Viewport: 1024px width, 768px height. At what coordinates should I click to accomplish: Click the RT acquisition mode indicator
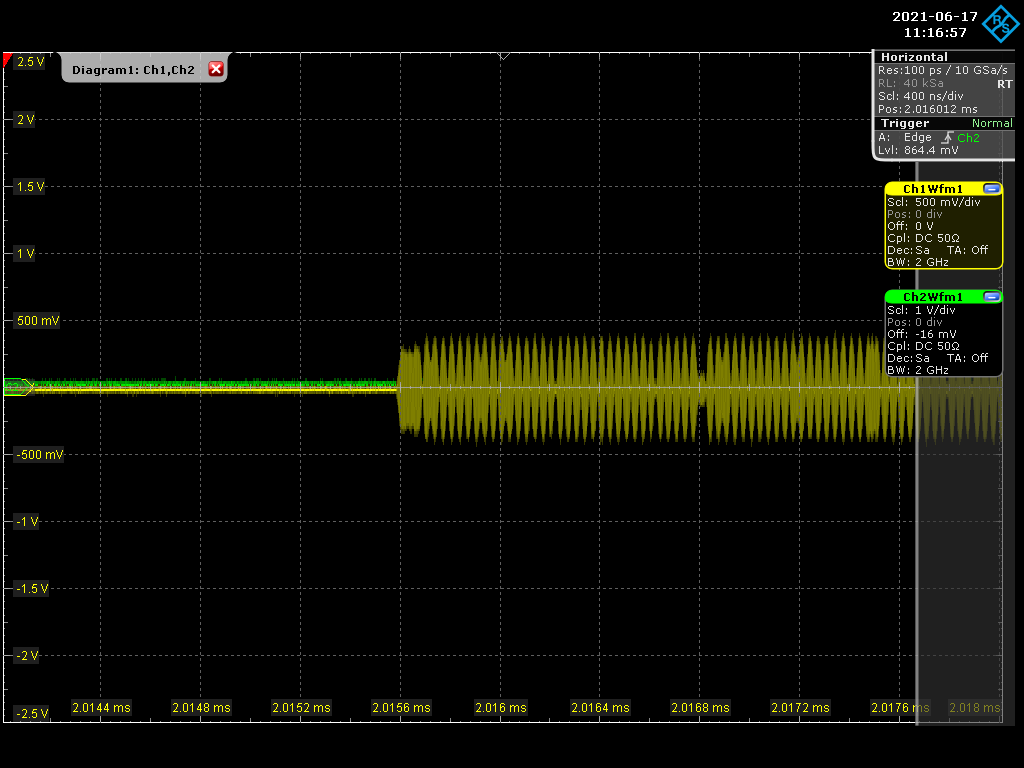[x=1004, y=84]
